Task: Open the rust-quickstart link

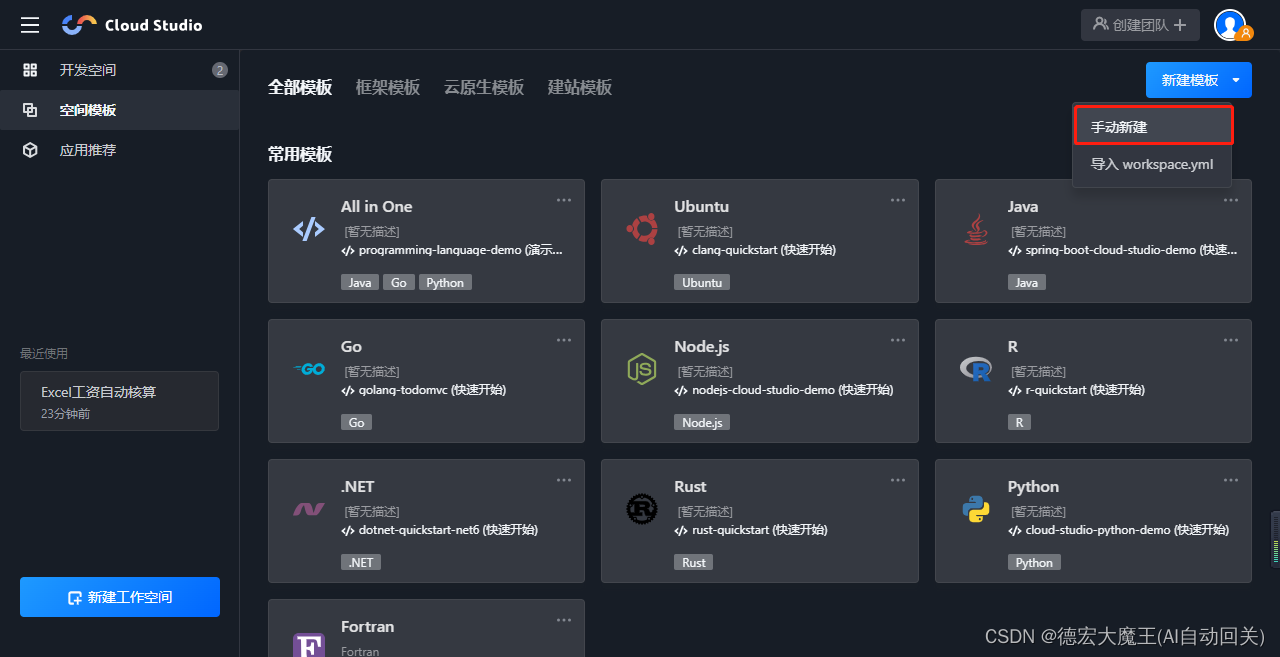Action: pyautogui.click(x=751, y=530)
